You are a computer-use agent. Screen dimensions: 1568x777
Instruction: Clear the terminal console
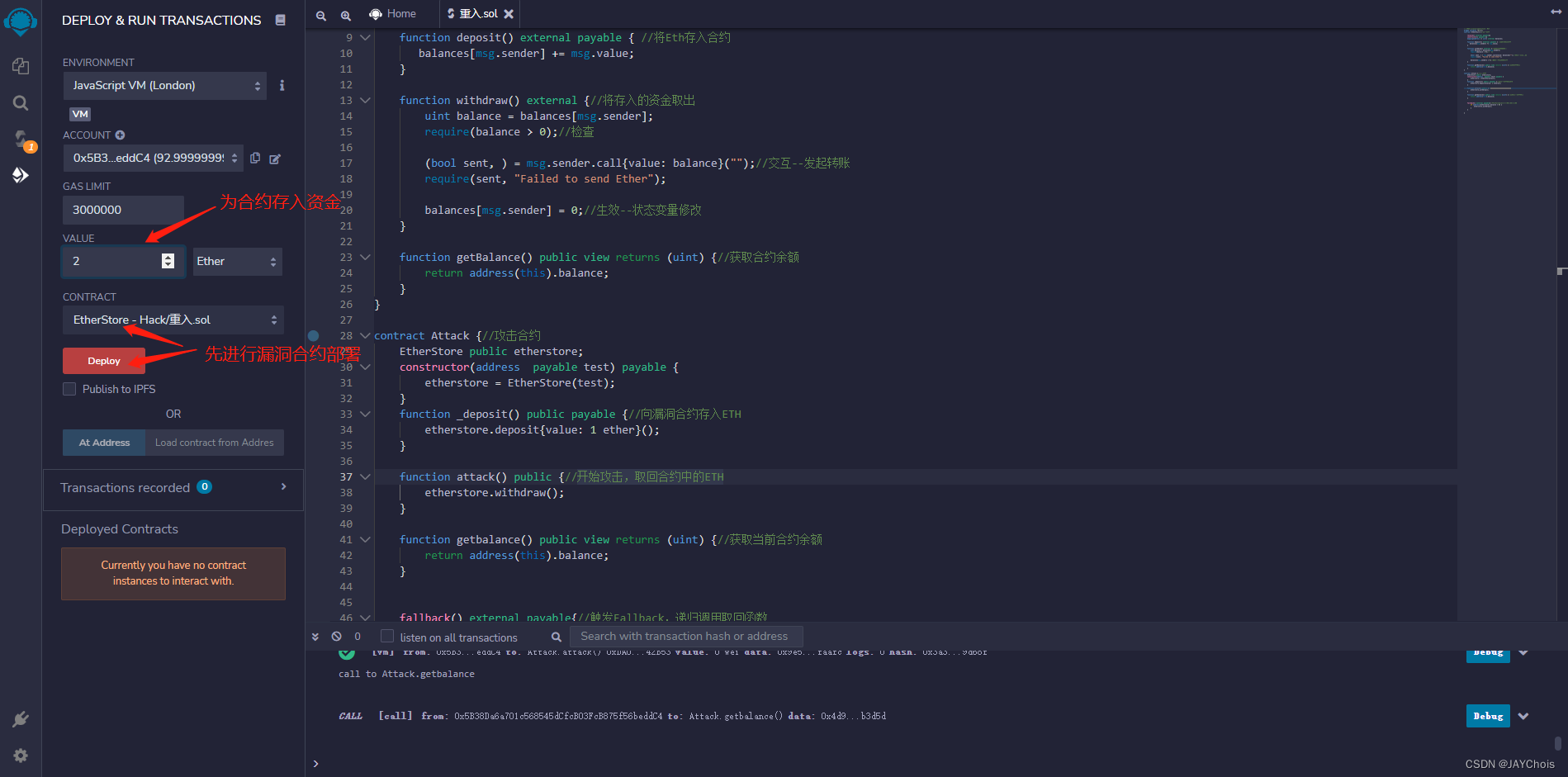[x=337, y=637]
